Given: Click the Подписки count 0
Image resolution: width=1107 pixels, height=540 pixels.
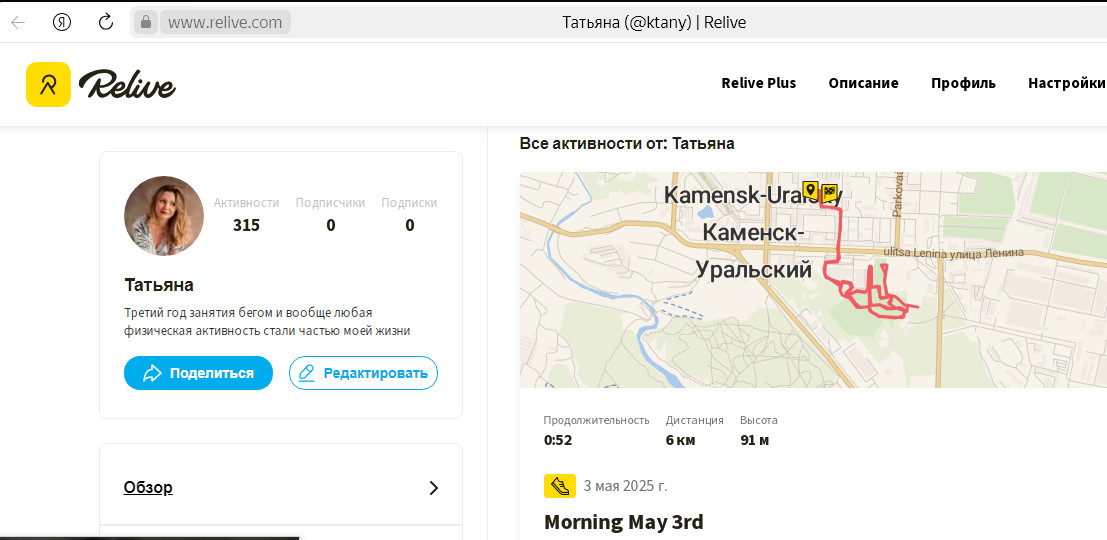Looking at the screenshot, I should coord(409,226).
